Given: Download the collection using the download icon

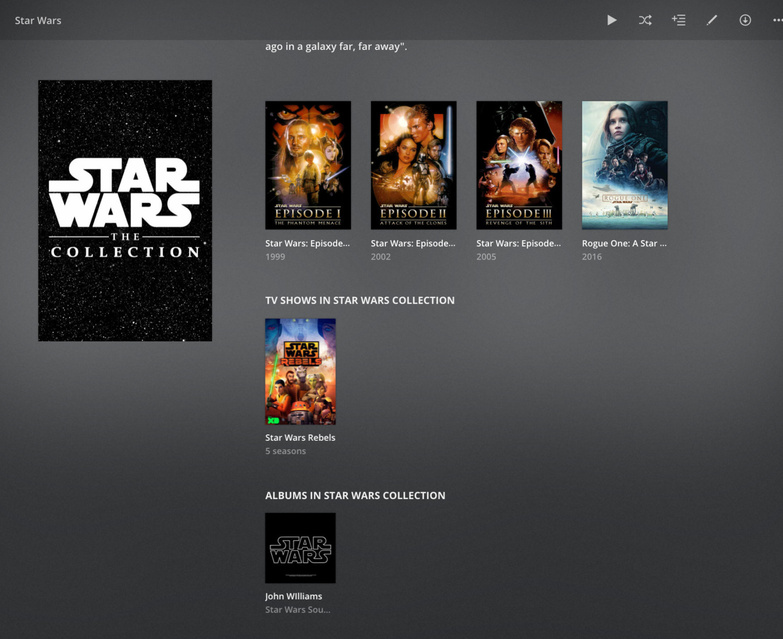Looking at the screenshot, I should (745, 20).
